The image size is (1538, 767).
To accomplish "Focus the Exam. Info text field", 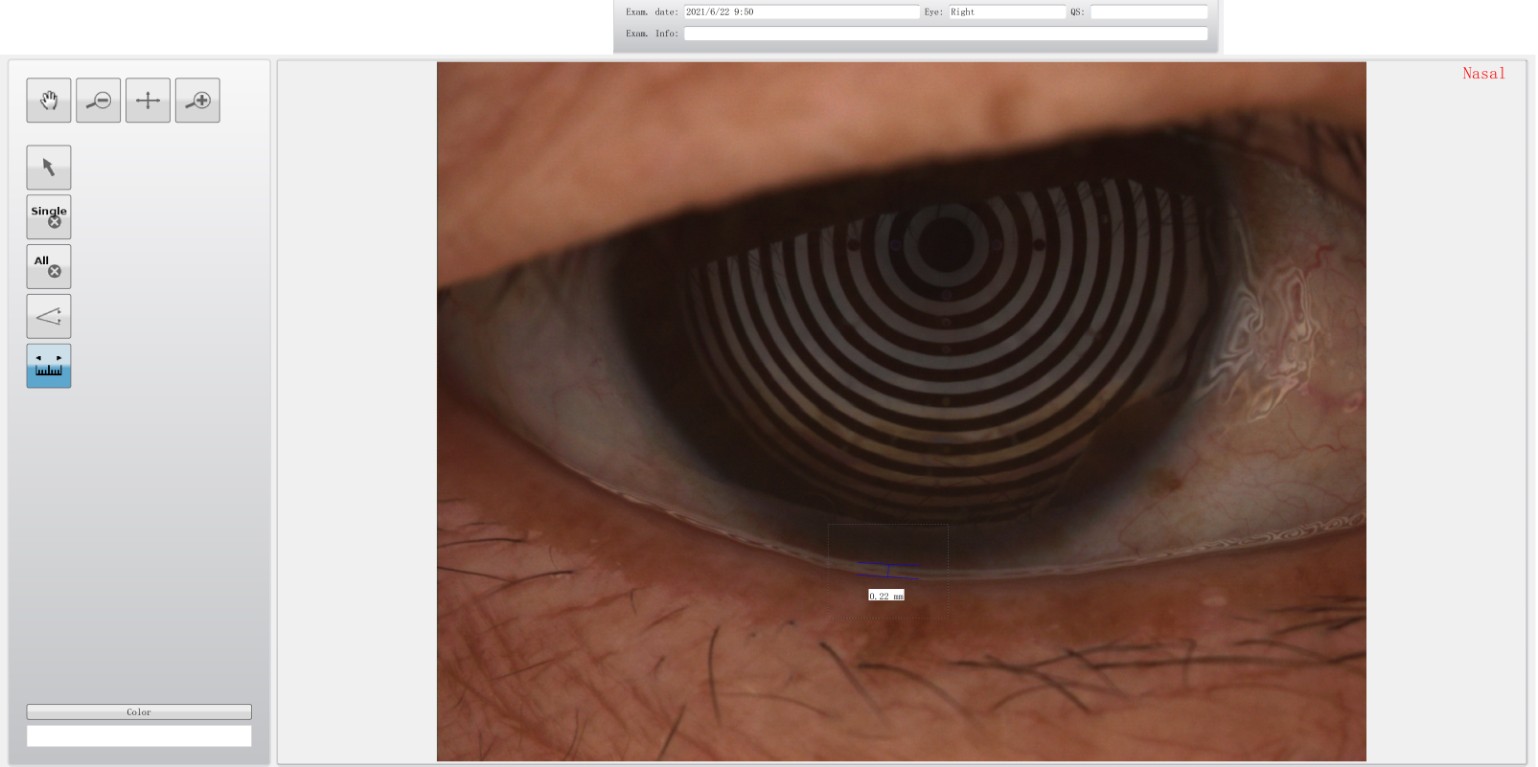I will (946, 33).
